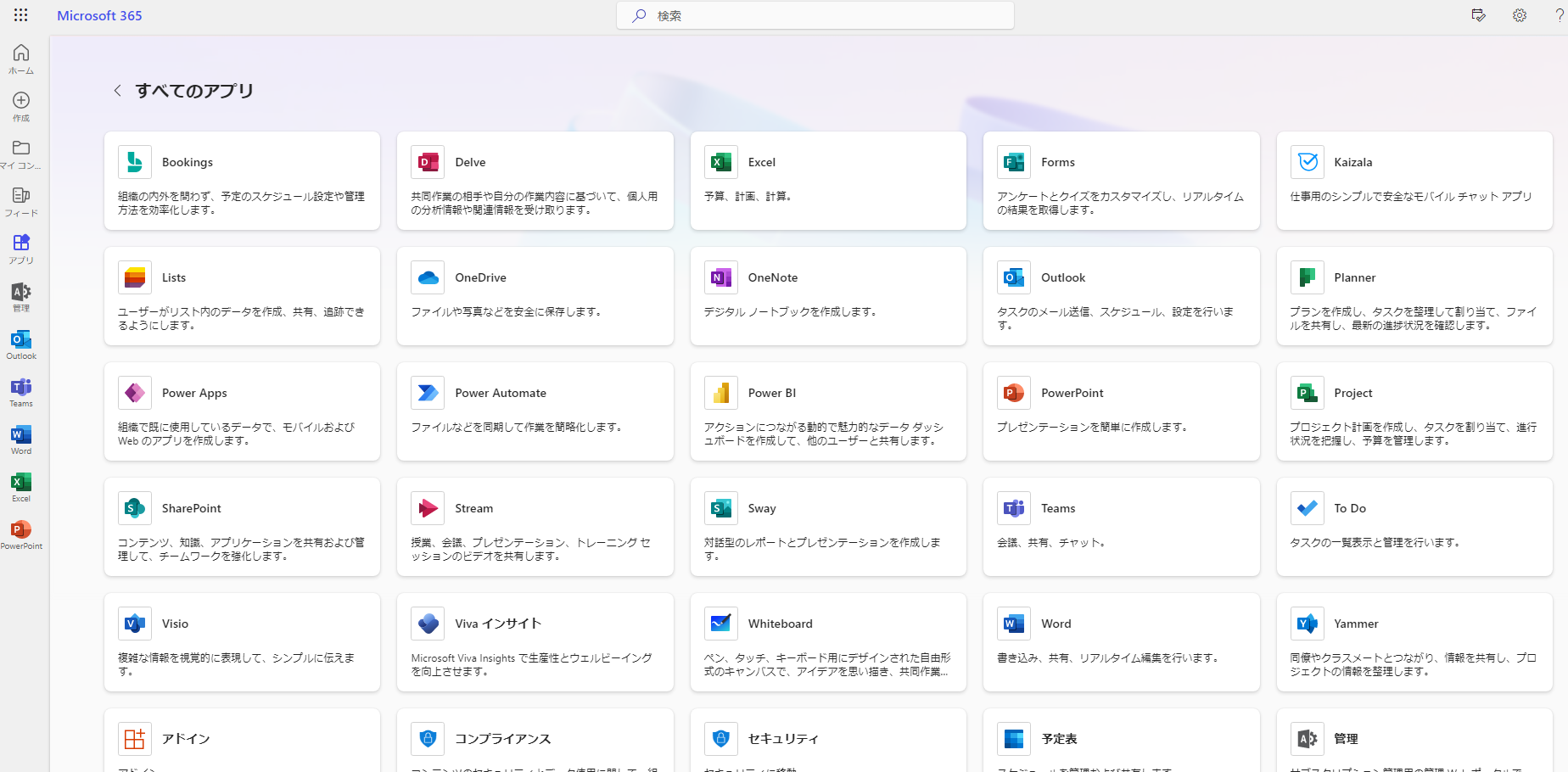Image resolution: width=1568 pixels, height=772 pixels.
Task: Open the Word app card title
Action: (1056, 624)
